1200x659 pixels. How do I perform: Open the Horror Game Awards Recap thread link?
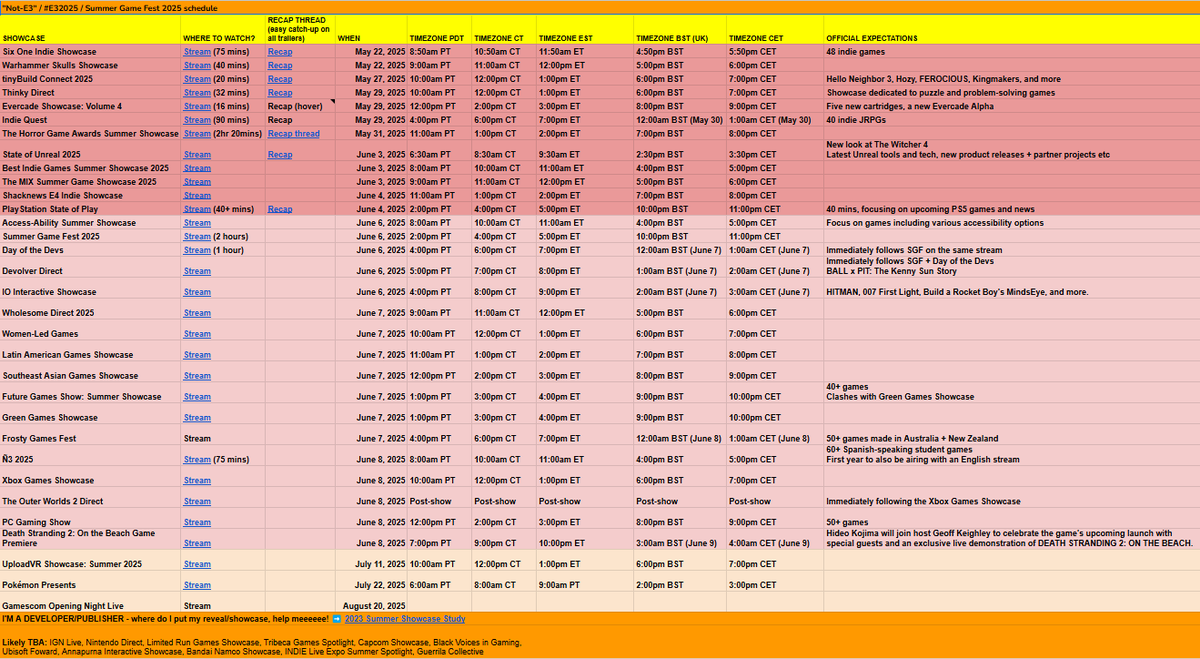294,133
